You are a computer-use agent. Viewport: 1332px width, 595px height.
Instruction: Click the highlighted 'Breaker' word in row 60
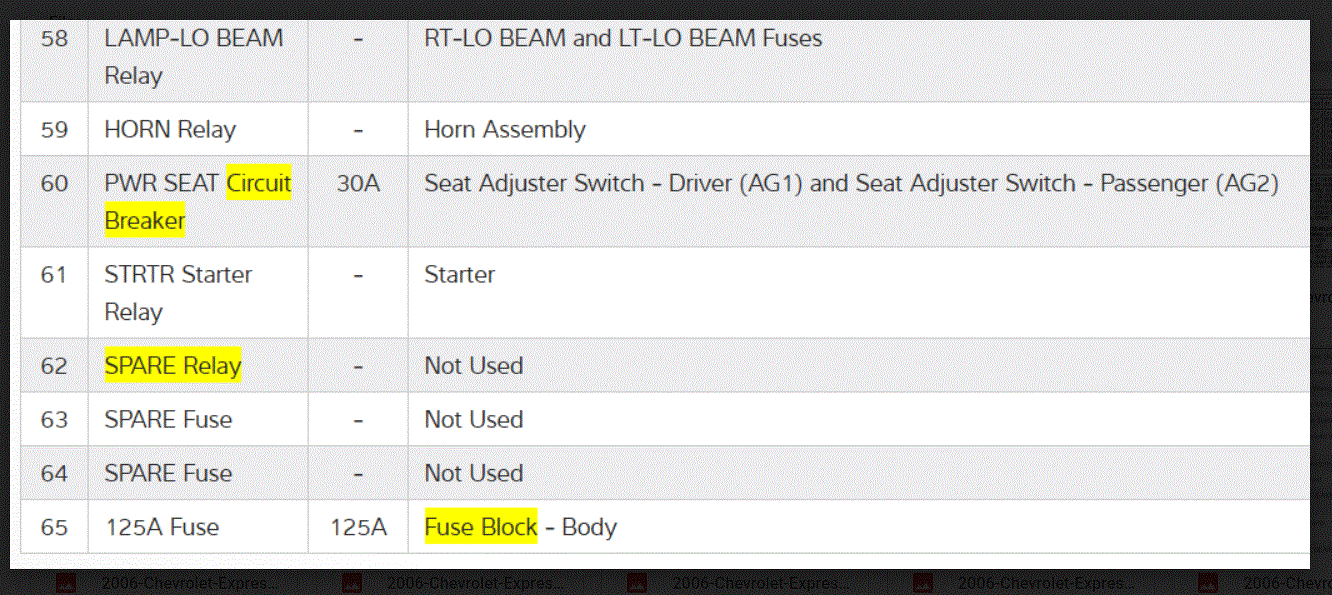pyautogui.click(x=145, y=220)
